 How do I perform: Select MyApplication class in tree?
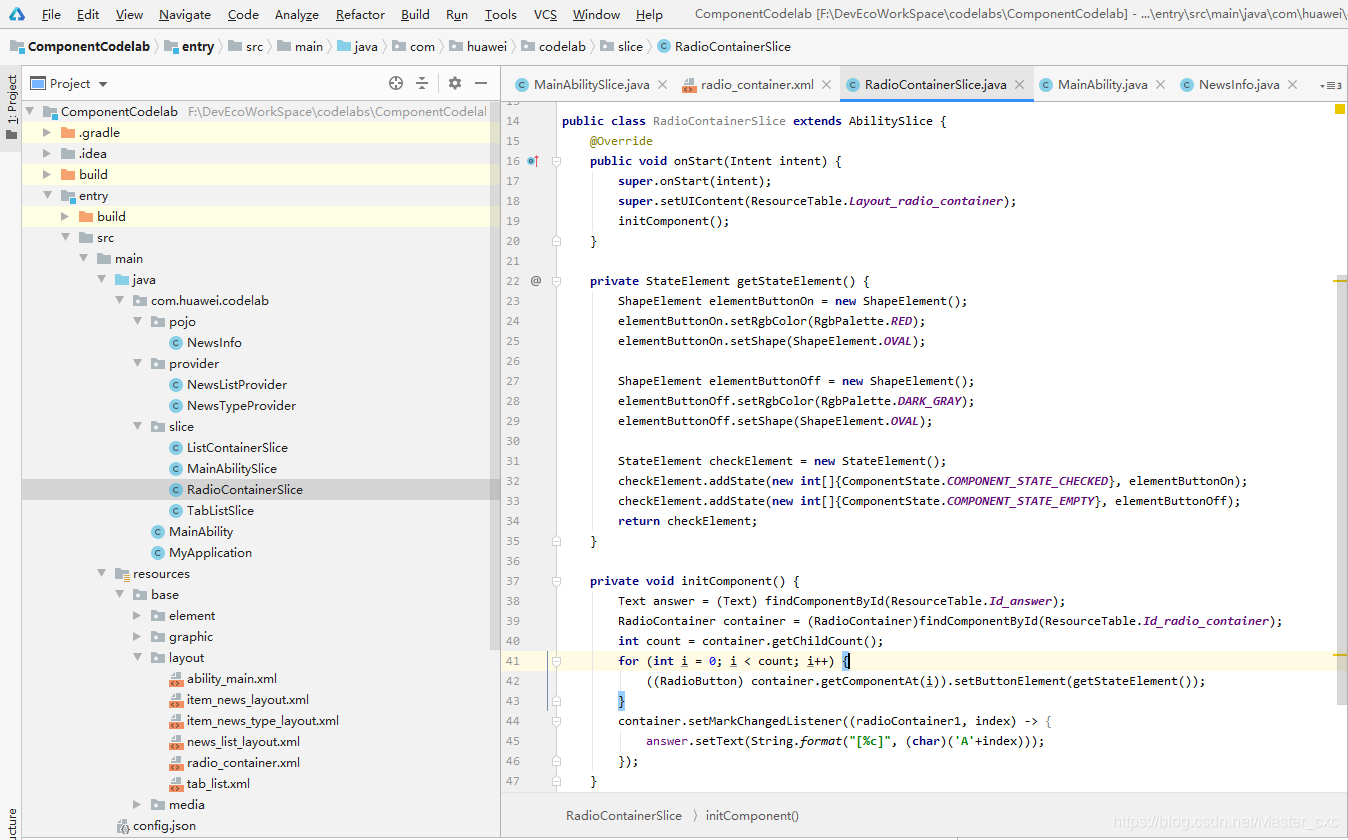click(210, 552)
